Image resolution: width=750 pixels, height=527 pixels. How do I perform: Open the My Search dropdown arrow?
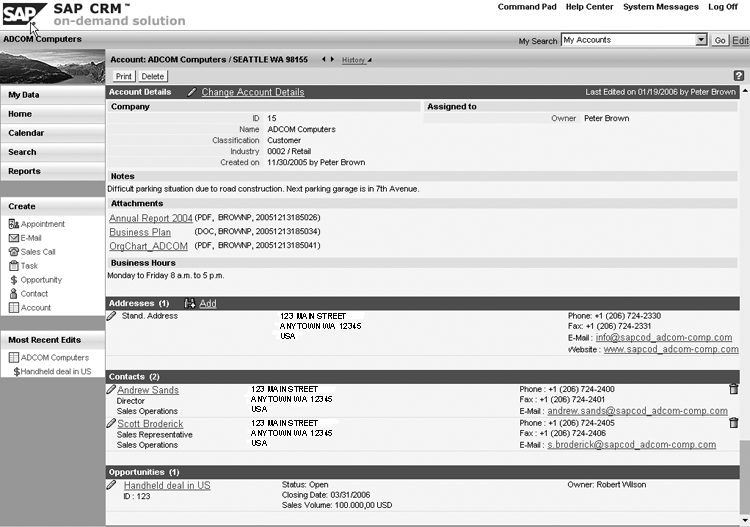701,40
